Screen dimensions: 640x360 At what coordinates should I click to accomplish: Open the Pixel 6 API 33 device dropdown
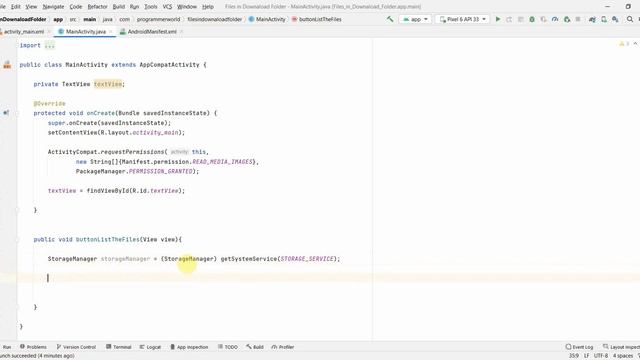tap(462, 19)
